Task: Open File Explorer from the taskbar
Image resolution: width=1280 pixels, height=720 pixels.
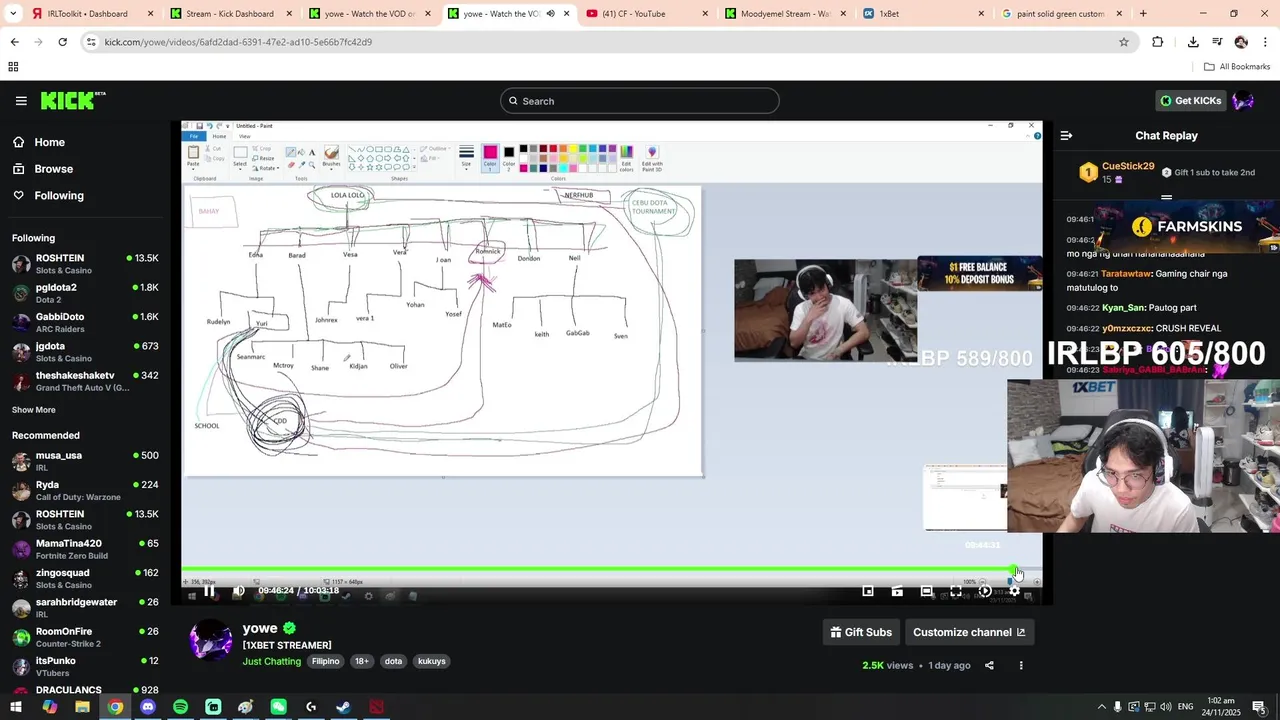Action: [x=82, y=707]
